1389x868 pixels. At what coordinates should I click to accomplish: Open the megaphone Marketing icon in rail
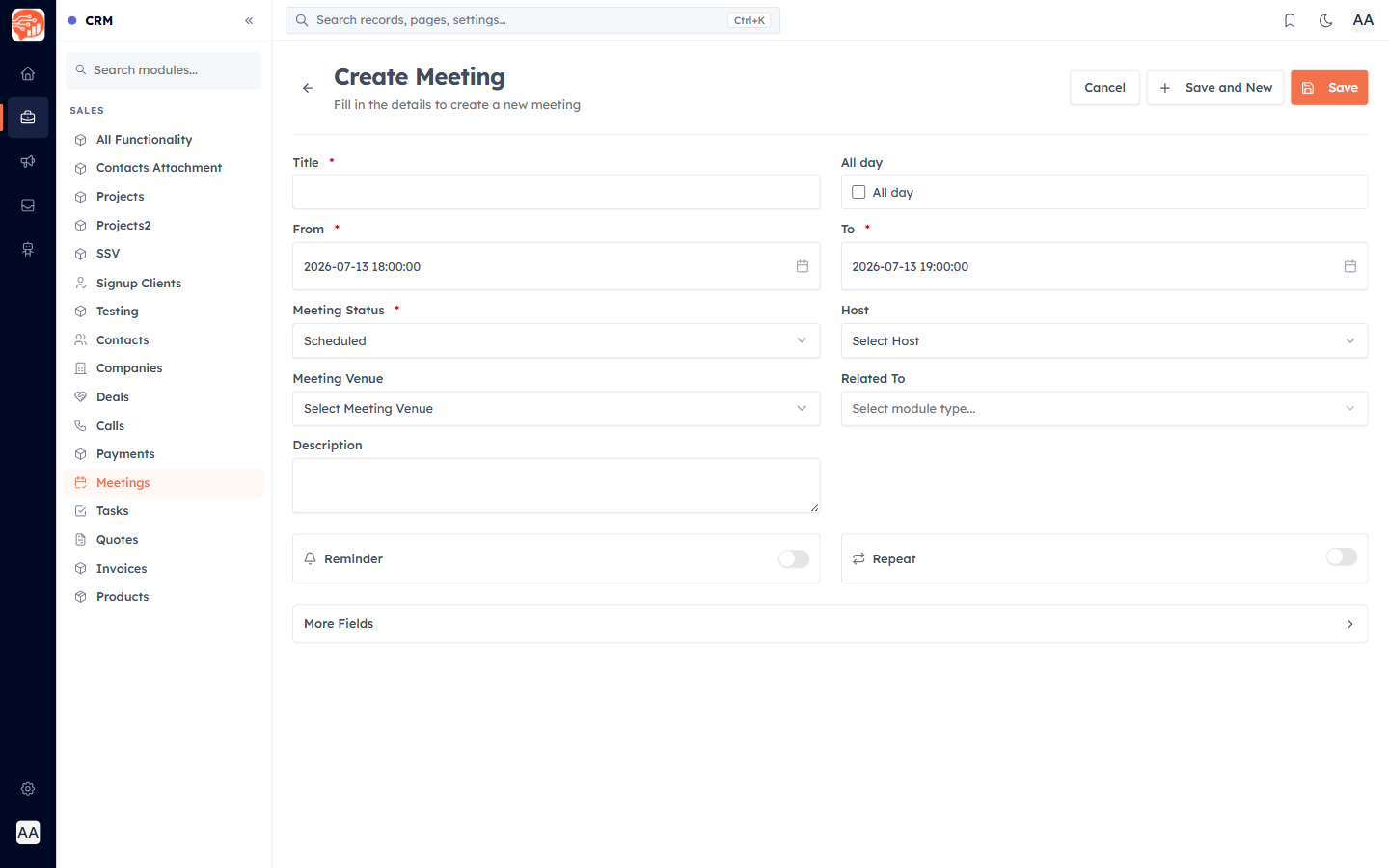(x=28, y=161)
